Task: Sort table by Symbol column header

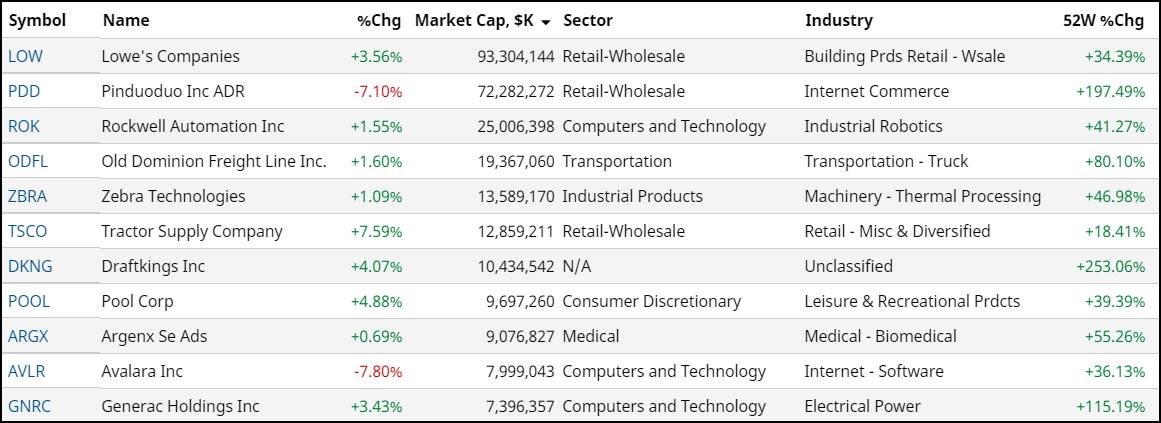Action: point(37,20)
